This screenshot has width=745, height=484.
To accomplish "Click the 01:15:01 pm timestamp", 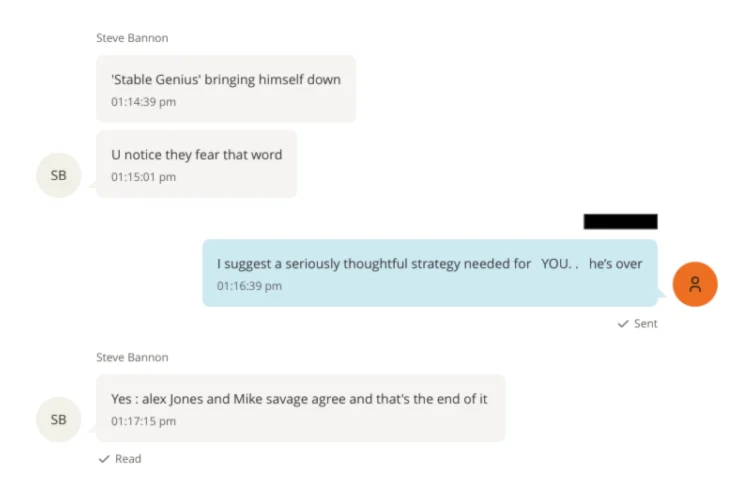I will [x=143, y=177].
